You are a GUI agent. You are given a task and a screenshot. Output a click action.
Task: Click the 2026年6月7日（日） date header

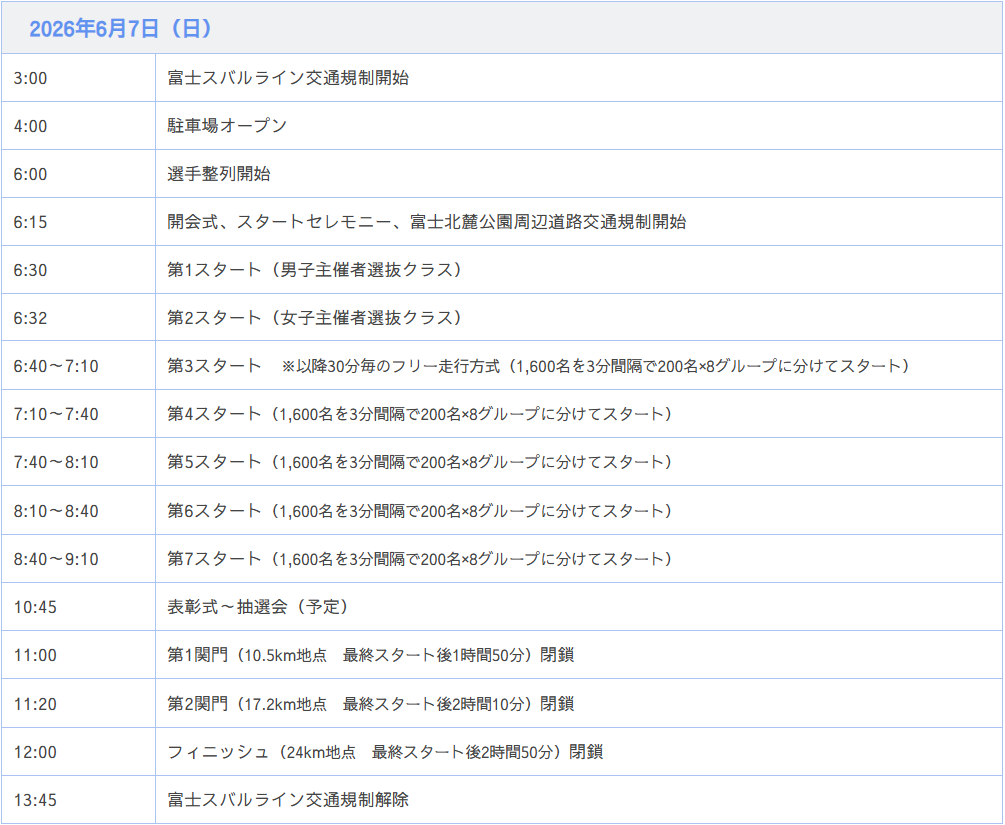pos(121,29)
